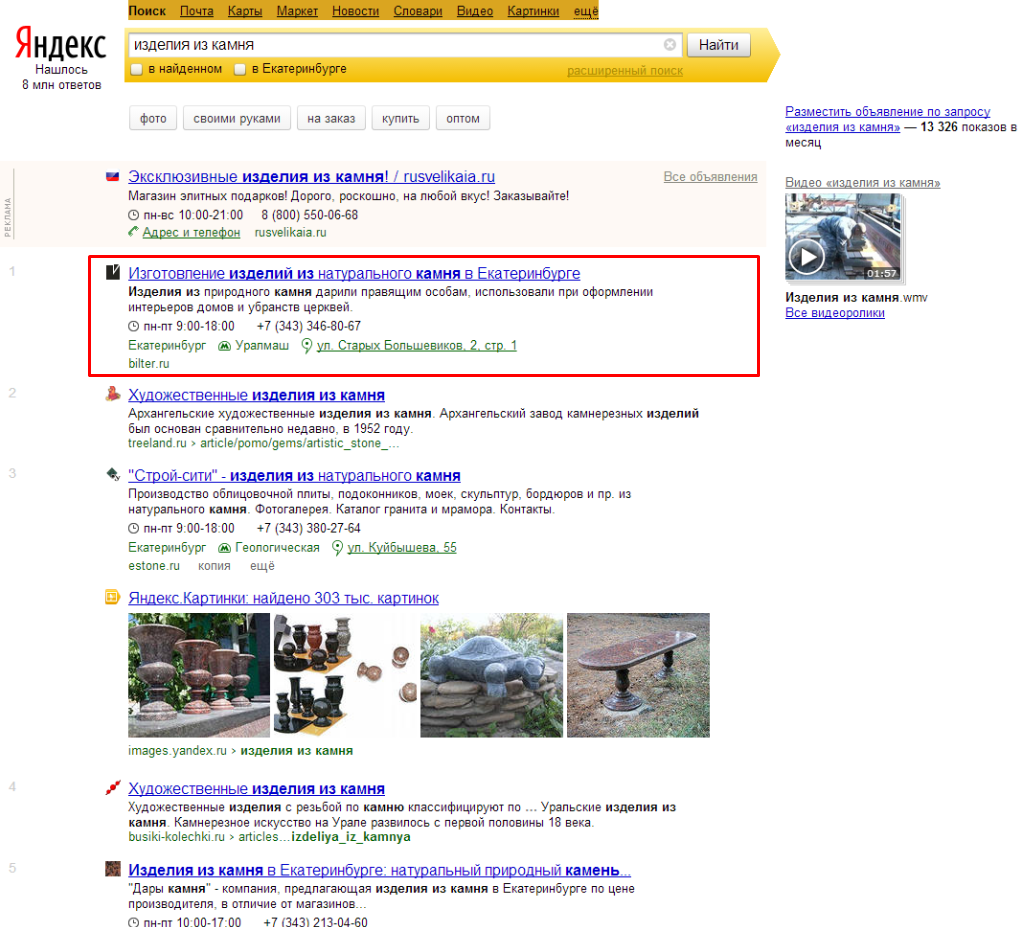Viewport: 1035px width, 927px height.
Task: Open the stone vases on pedestals image
Action: click(x=199, y=675)
